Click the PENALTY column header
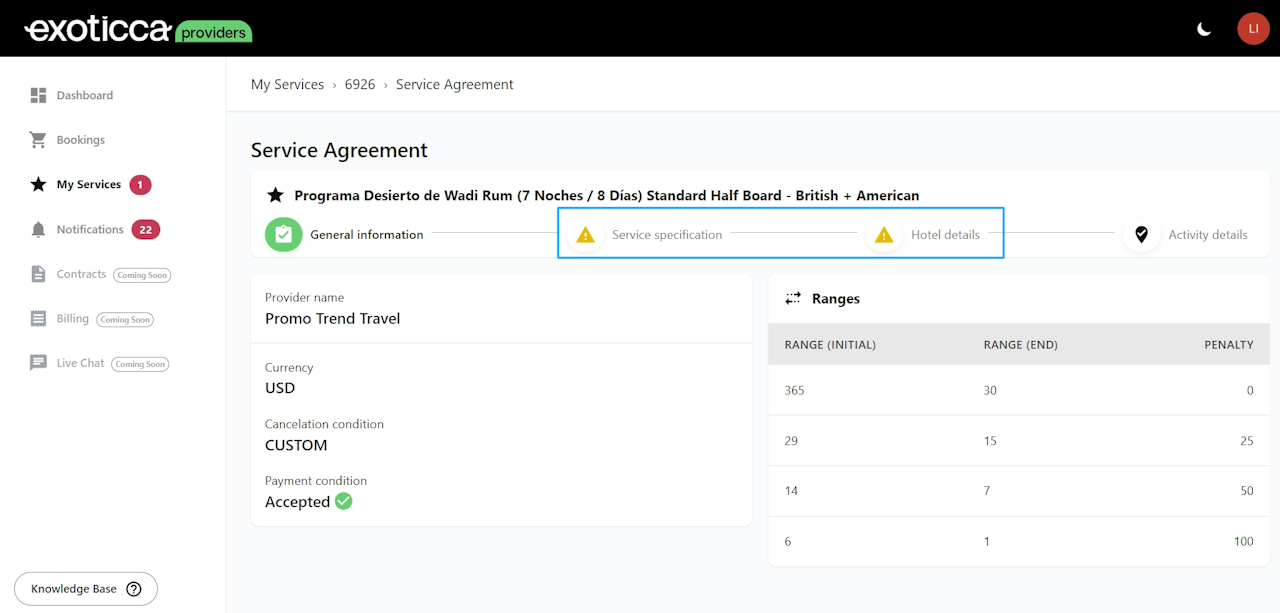The image size is (1280, 613). pyautogui.click(x=1229, y=345)
